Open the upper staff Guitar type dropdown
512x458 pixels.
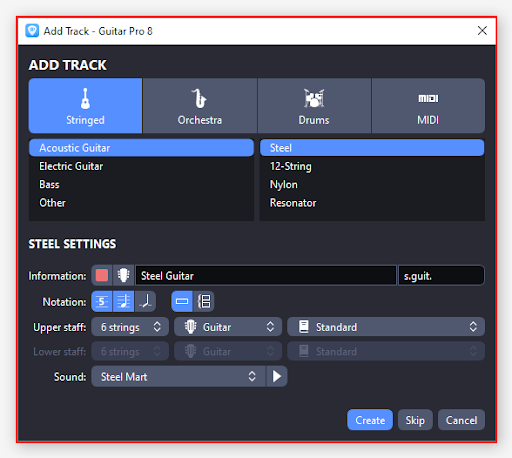click(x=228, y=327)
